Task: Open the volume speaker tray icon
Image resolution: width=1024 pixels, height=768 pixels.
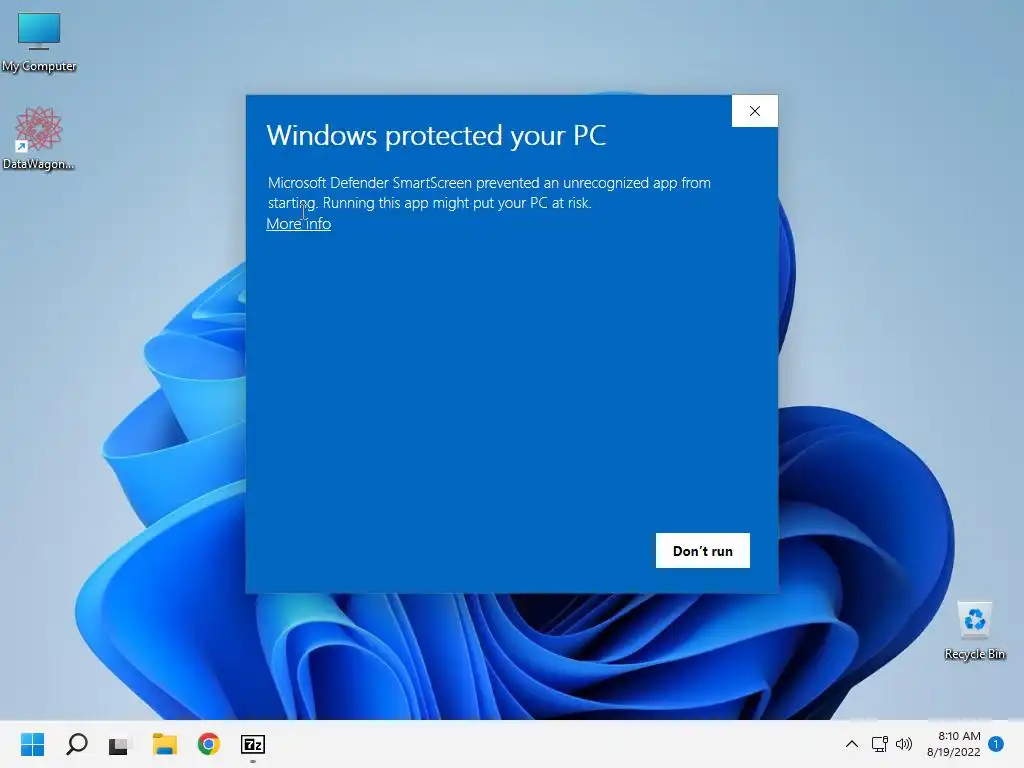Action: pyautogui.click(x=904, y=744)
